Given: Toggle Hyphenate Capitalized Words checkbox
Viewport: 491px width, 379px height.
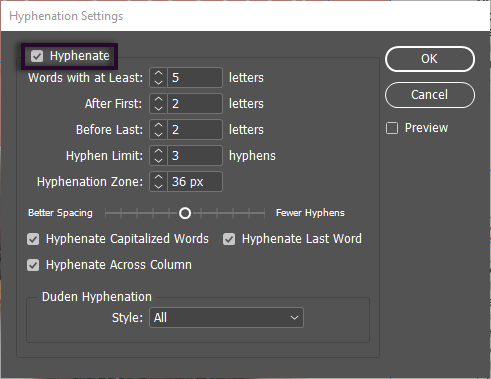Looking at the screenshot, I should pos(33,239).
